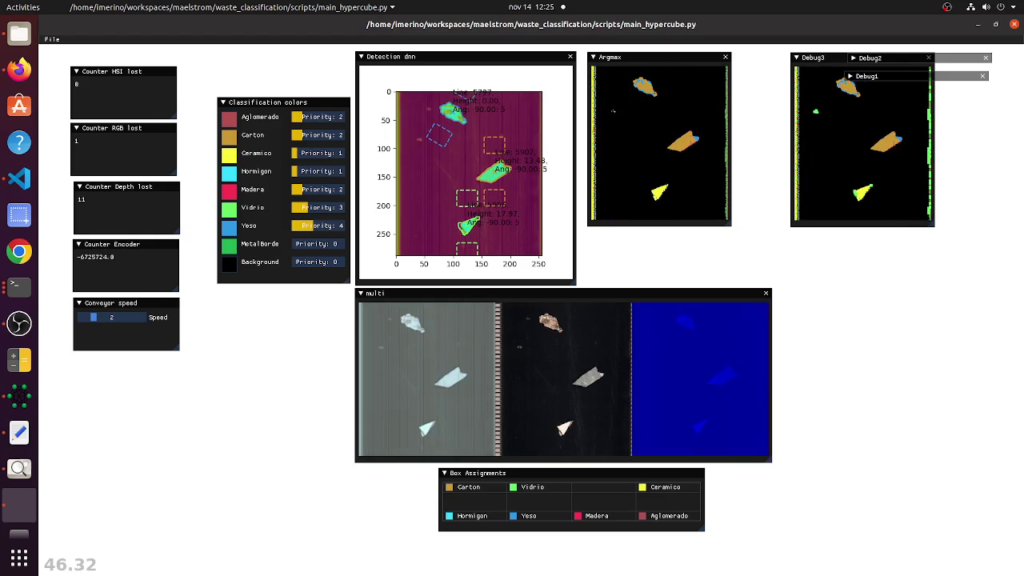Collapse the Box Assignments panel
1024x576 pixels.
(444, 473)
